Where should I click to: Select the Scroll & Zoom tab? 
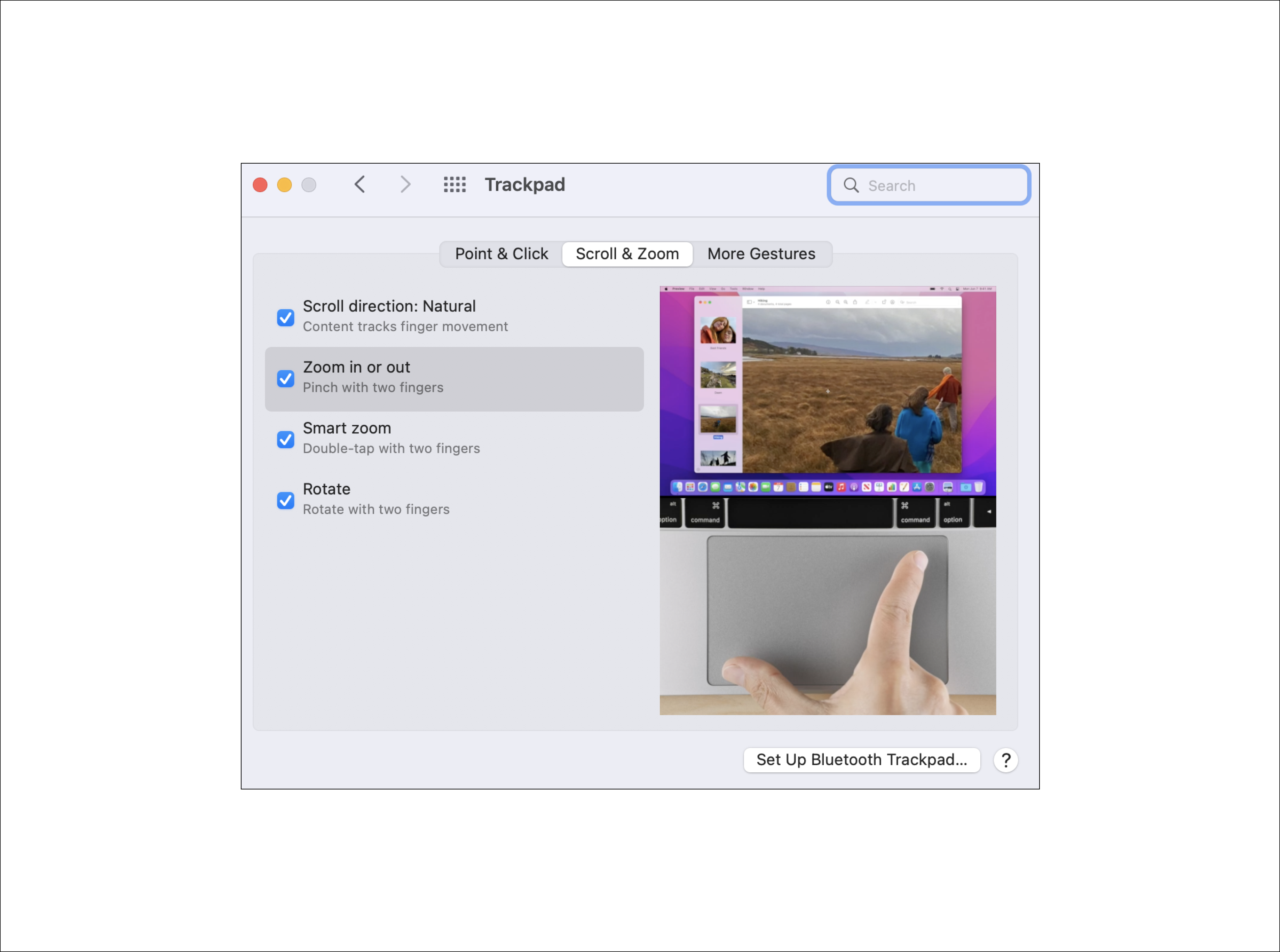[627, 254]
